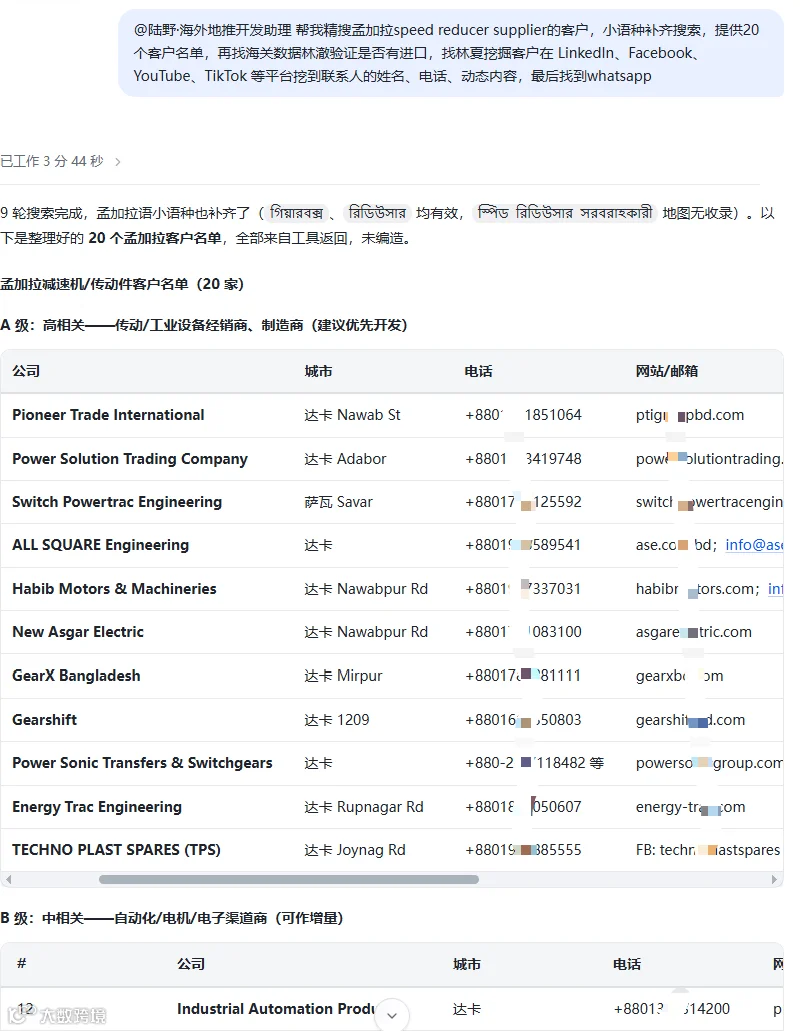This screenshot has height=1031, width=806.
Task: Click the '达卡 Joynag Rd' city cell
Action: 354,850
